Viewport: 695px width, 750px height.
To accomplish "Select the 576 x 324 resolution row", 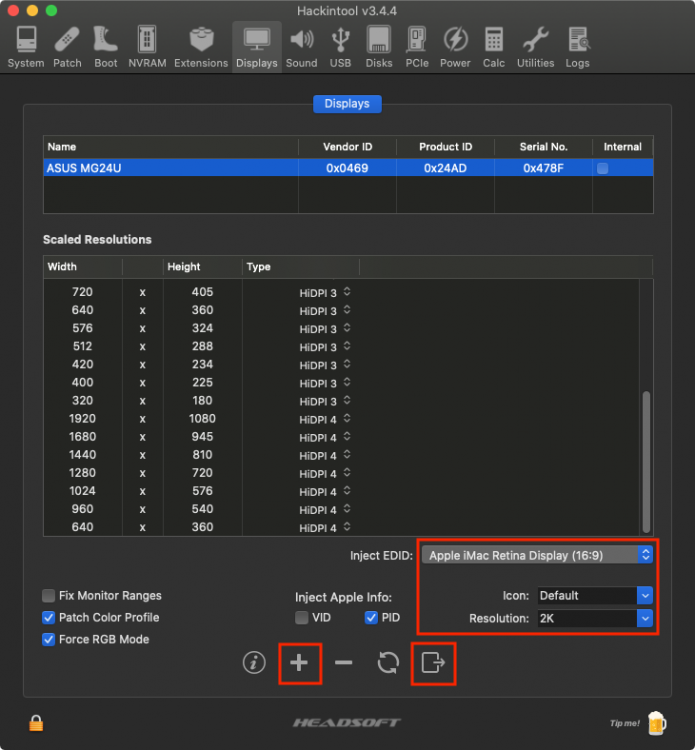I will click(342, 328).
